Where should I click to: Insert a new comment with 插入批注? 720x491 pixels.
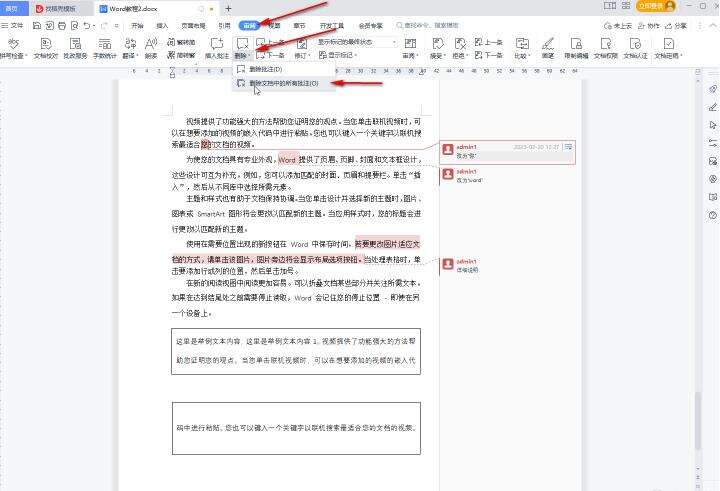216,48
